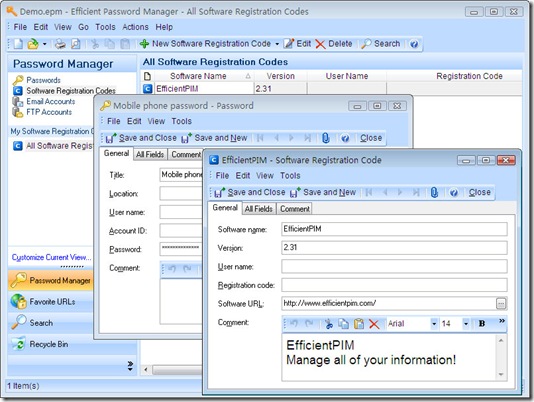Click Edit button in main toolbar

[297, 44]
